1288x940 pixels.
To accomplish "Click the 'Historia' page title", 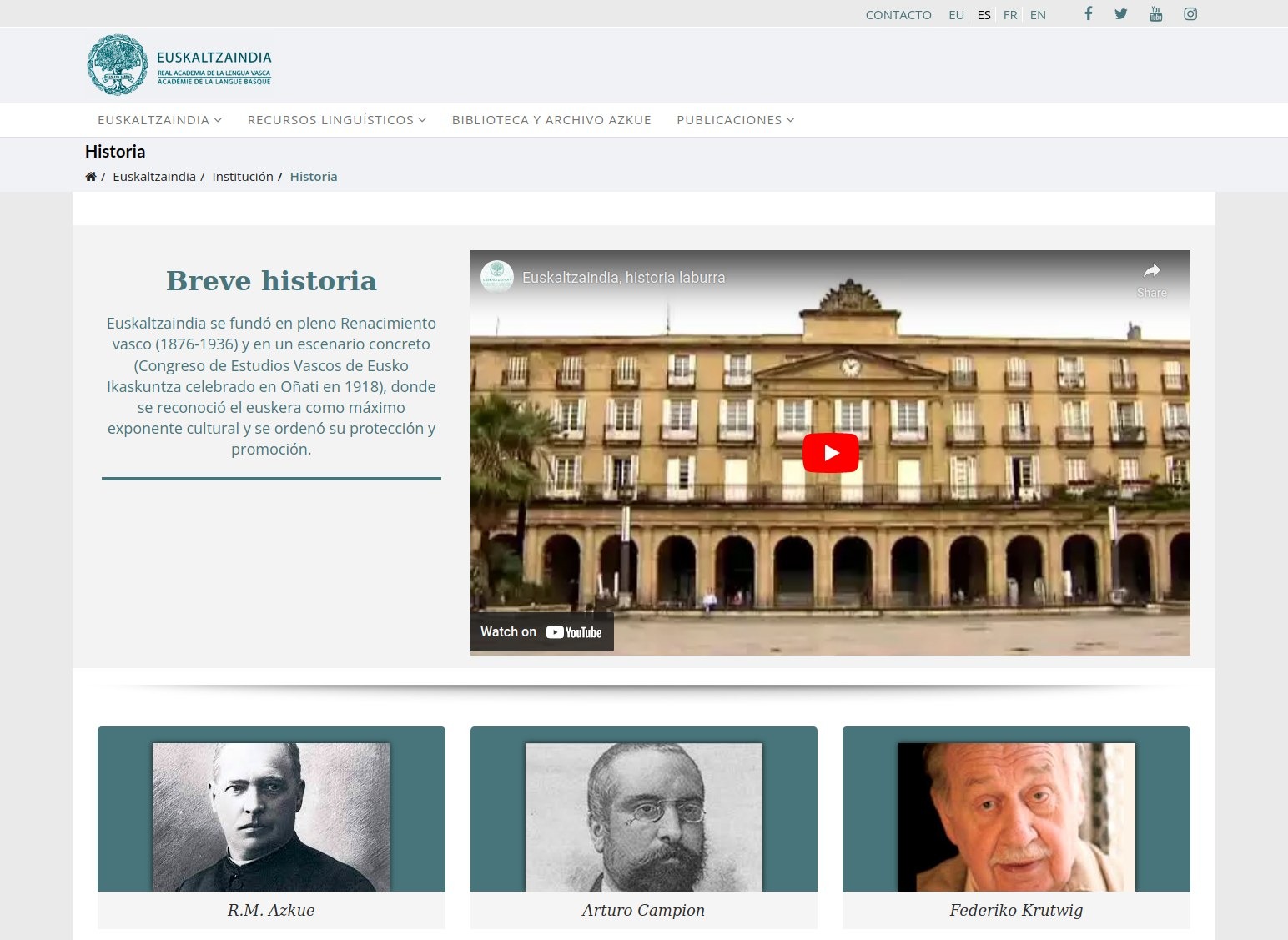I will [115, 152].
